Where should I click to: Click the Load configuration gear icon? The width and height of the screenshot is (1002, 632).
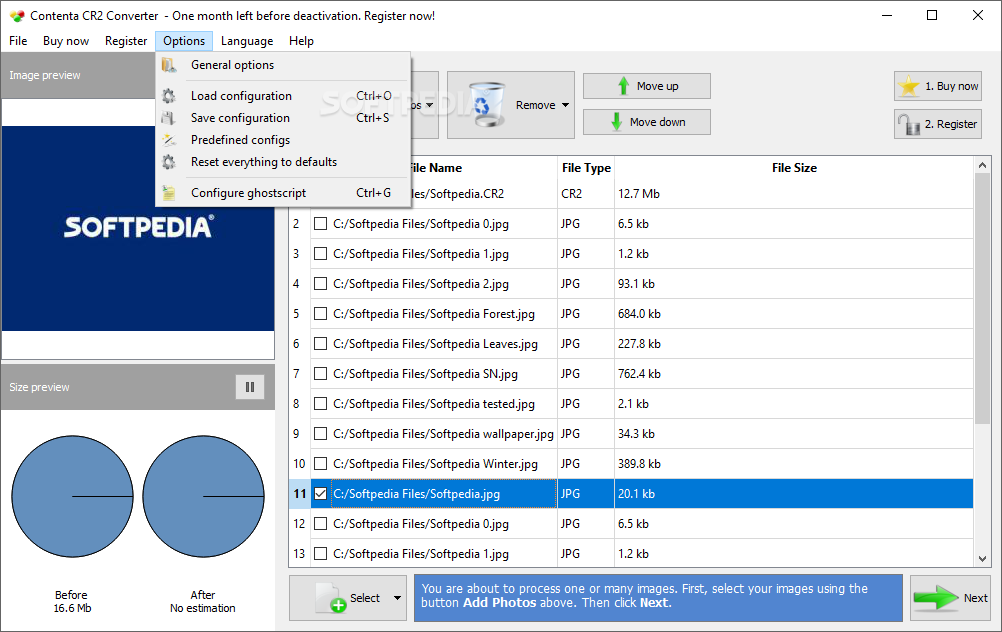[169, 96]
